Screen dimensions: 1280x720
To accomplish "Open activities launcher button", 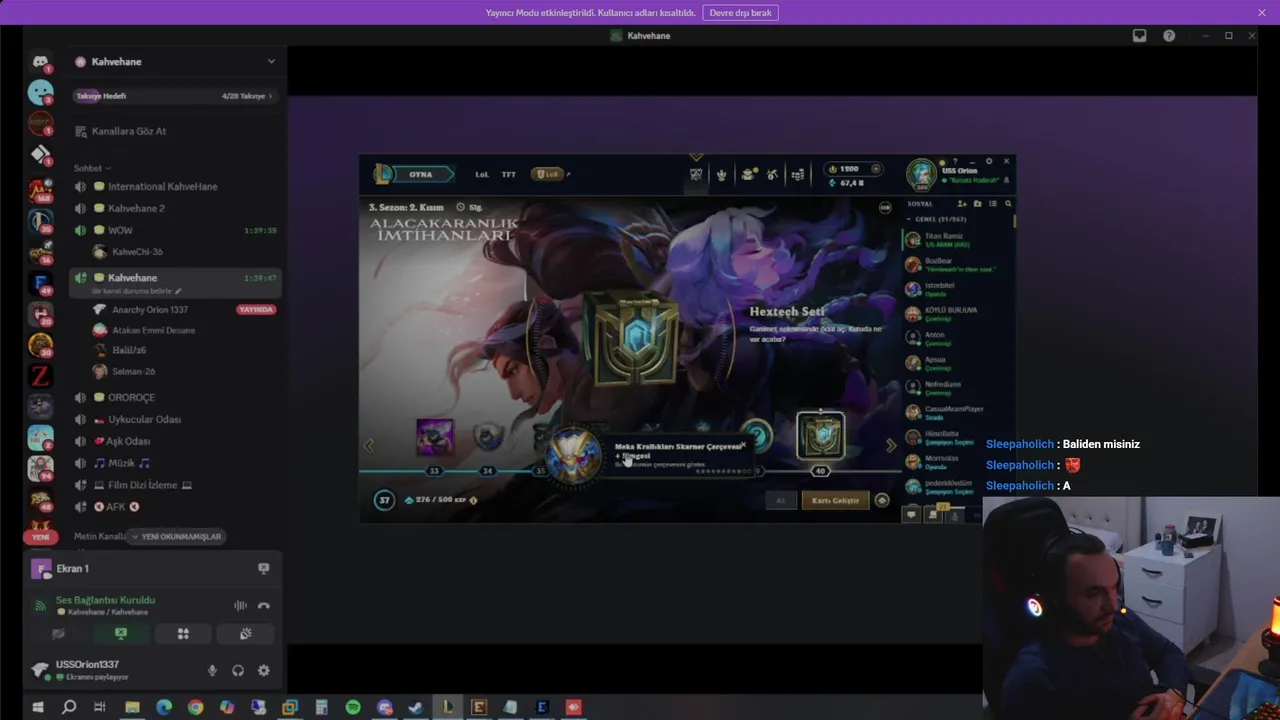I will [183, 633].
